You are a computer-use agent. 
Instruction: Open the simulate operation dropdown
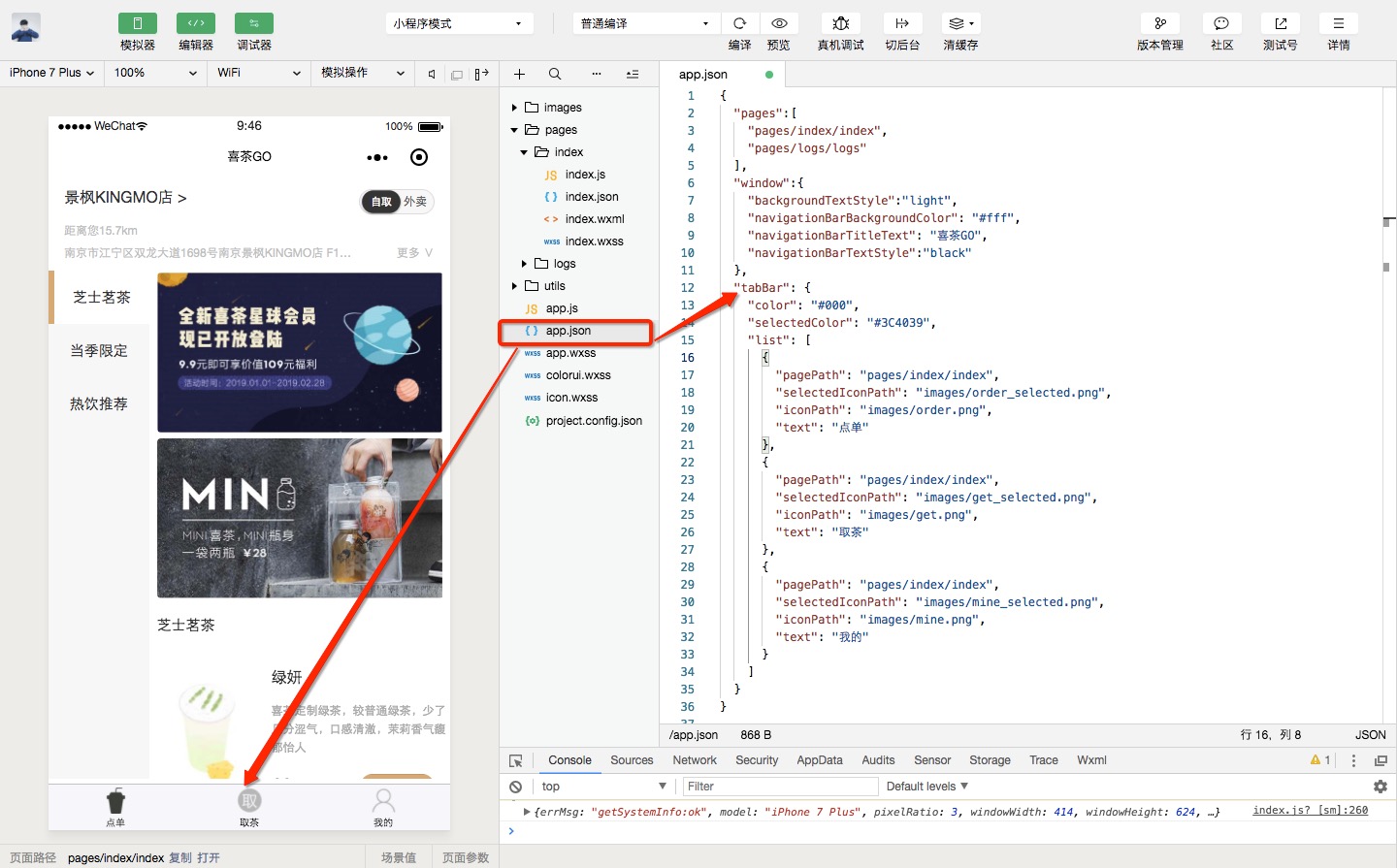[363, 73]
